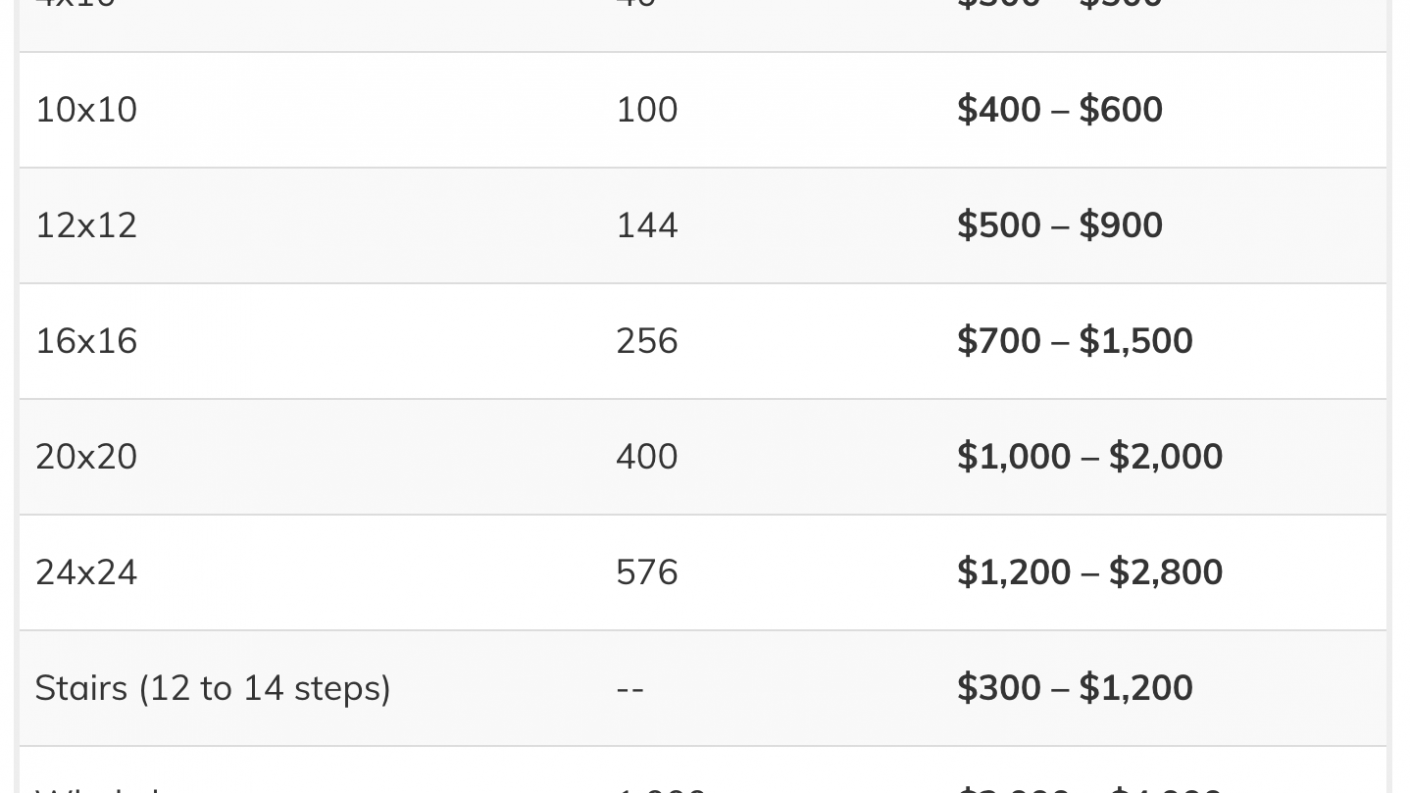
Task: Click the Stairs (12 to 14 steps) label
Action: tap(212, 688)
